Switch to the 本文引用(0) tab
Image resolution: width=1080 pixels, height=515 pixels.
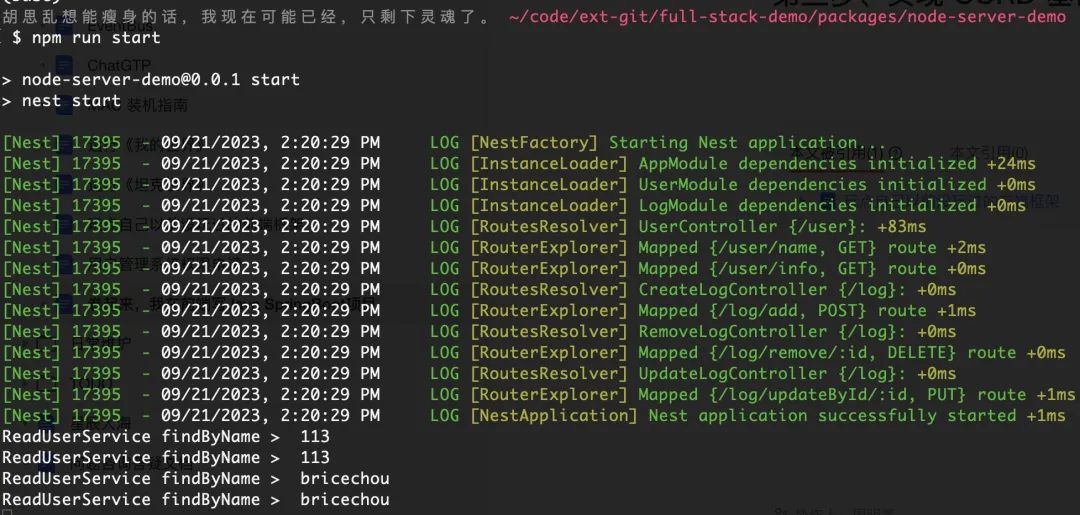(x=989, y=151)
